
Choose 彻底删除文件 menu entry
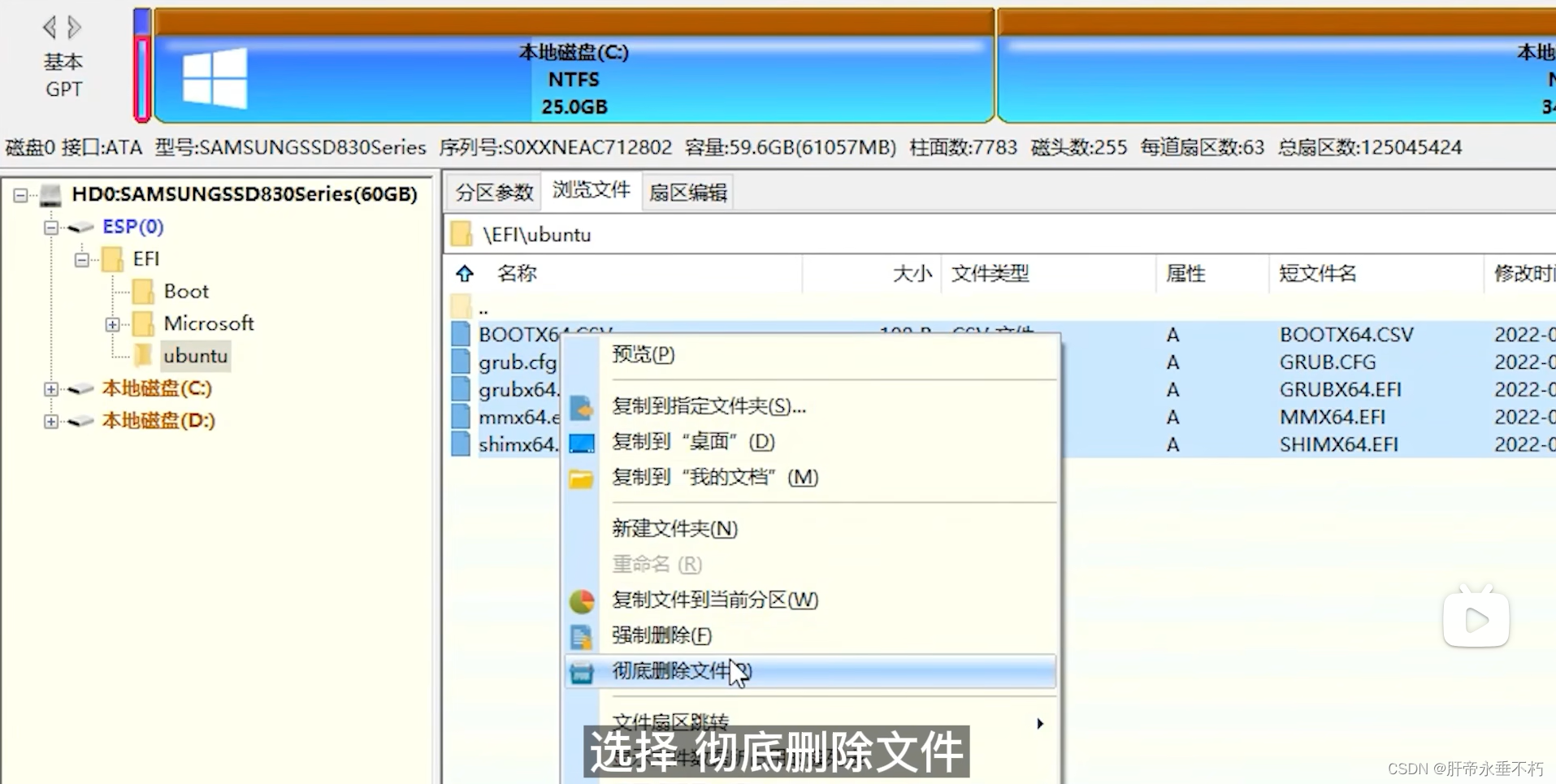coord(811,671)
